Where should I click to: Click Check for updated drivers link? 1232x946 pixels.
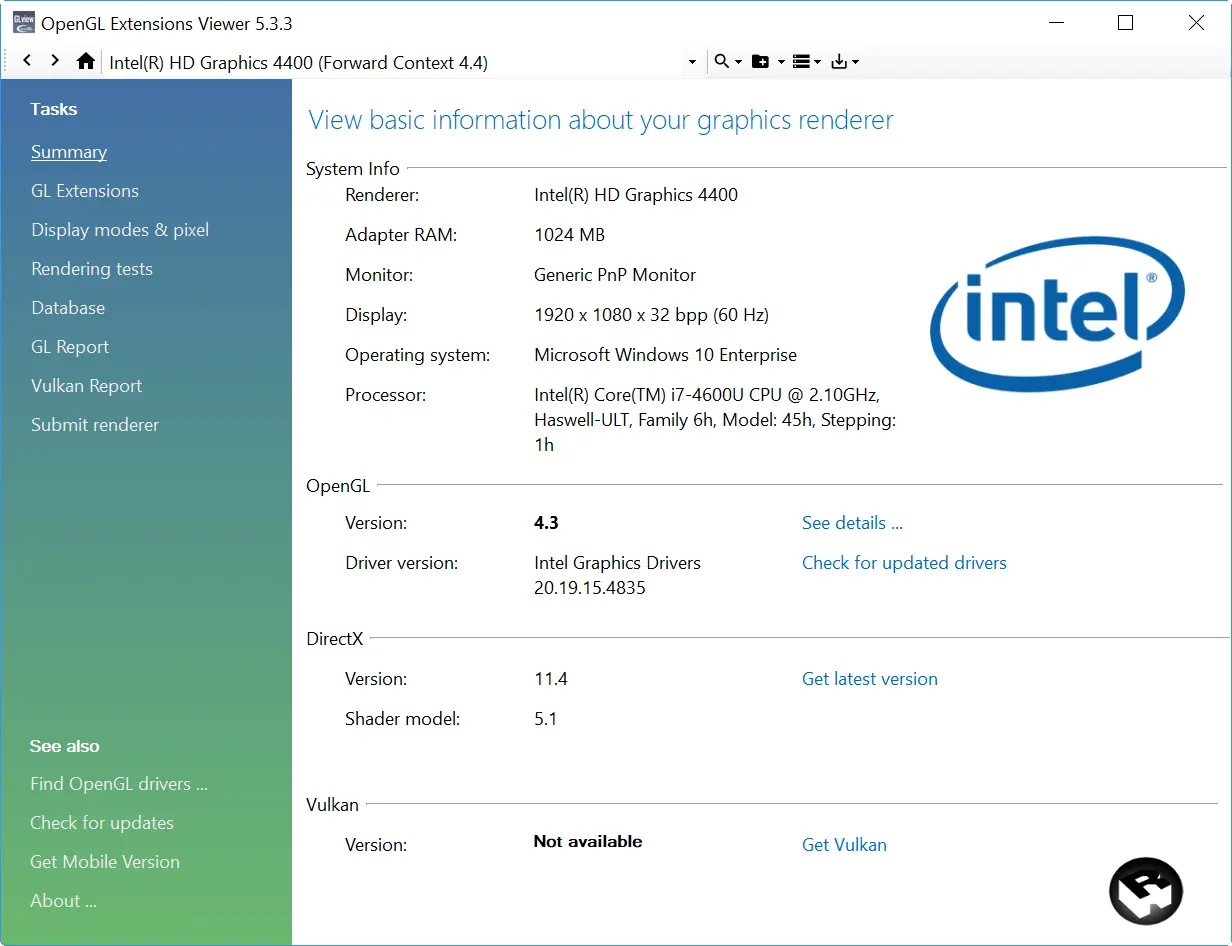pos(904,563)
